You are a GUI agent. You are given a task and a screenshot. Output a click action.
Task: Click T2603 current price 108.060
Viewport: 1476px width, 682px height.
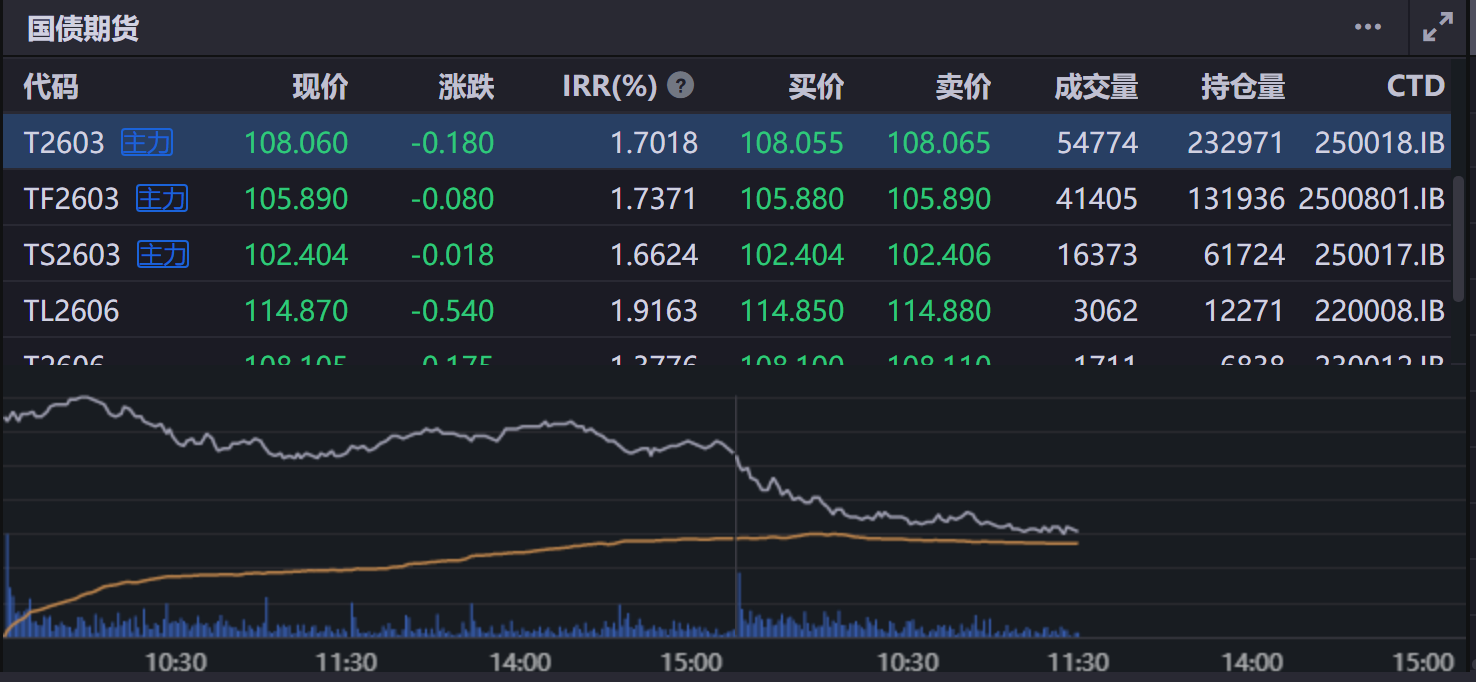click(x=296, y=143)
